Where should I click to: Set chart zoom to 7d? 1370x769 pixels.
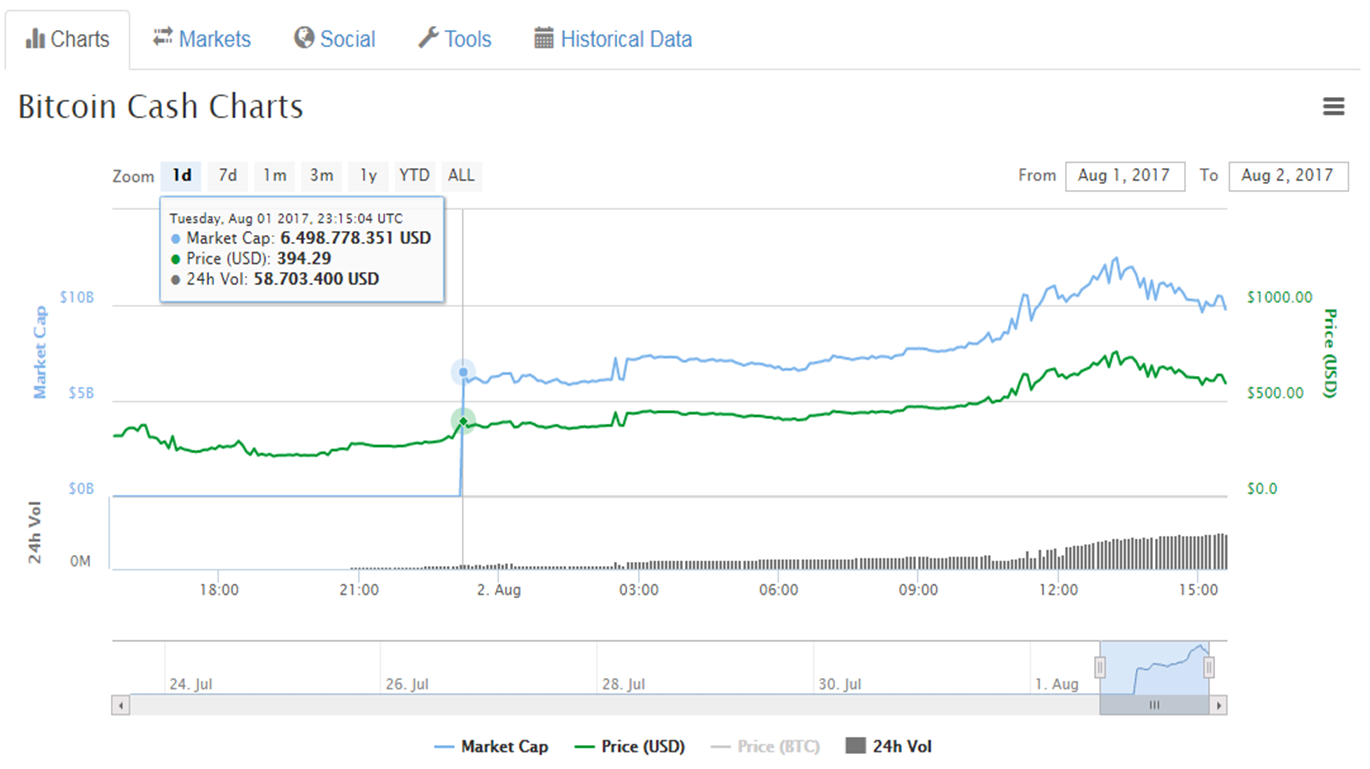pyautogui.click(x=228, y=176)
